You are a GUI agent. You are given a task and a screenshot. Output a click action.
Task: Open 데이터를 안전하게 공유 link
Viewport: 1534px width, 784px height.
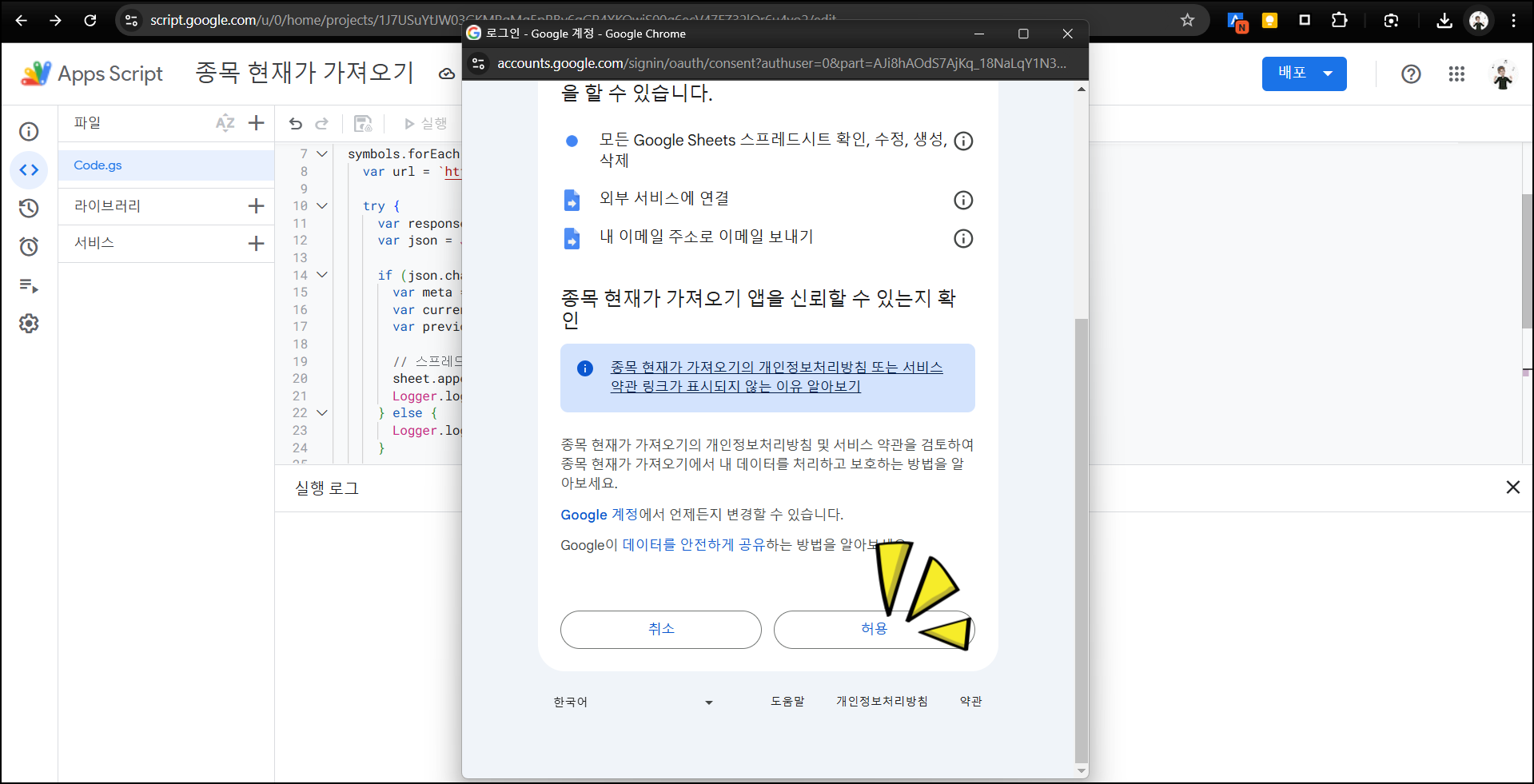coord(693,545)
